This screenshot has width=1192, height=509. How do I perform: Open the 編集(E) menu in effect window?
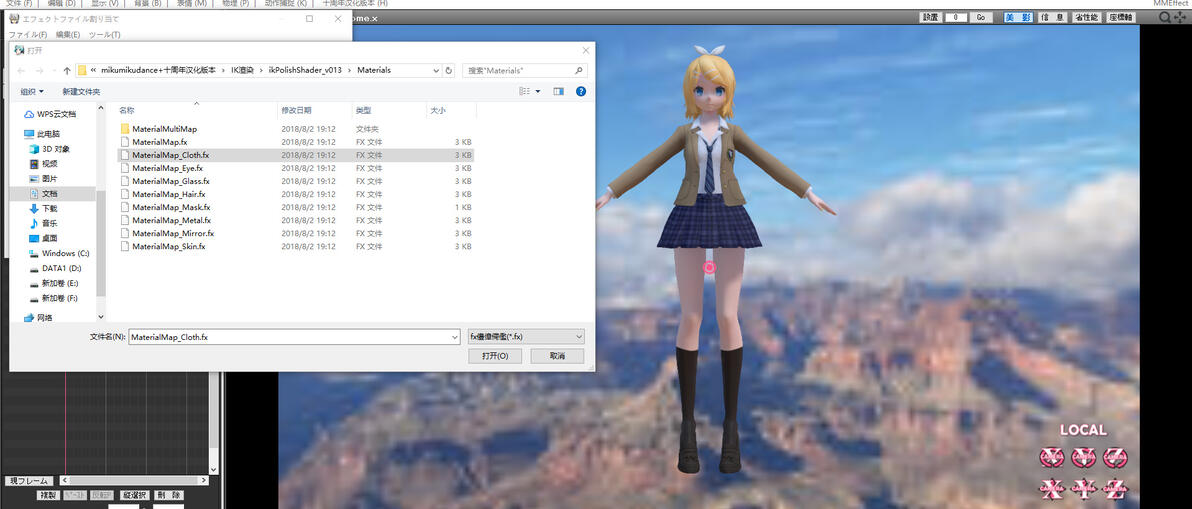point(68,35)
